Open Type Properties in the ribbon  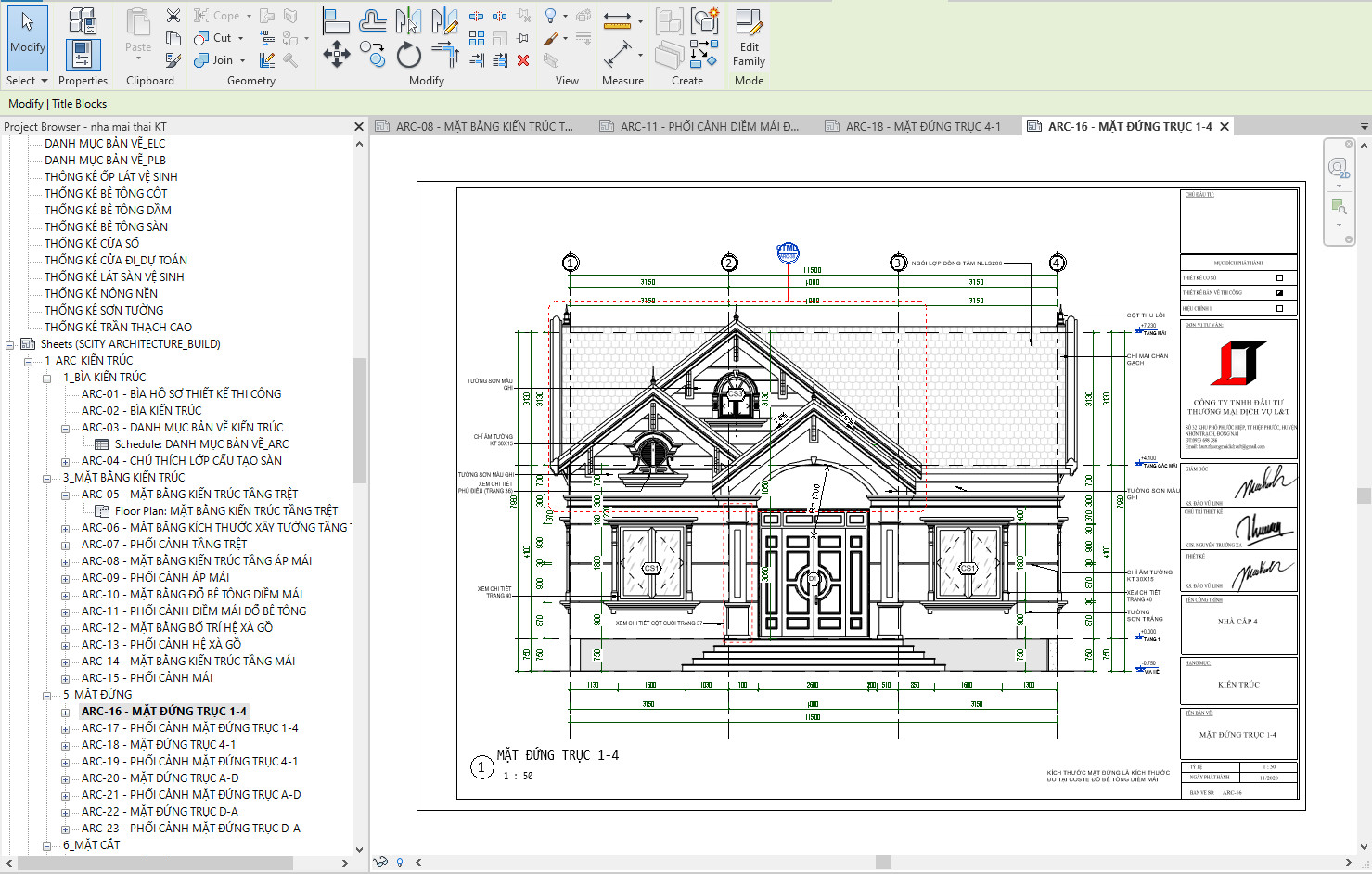point(83,20)
